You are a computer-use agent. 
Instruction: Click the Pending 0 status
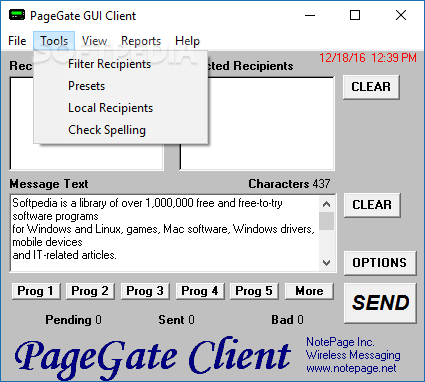pyautogui.click(x=73, y=320)
